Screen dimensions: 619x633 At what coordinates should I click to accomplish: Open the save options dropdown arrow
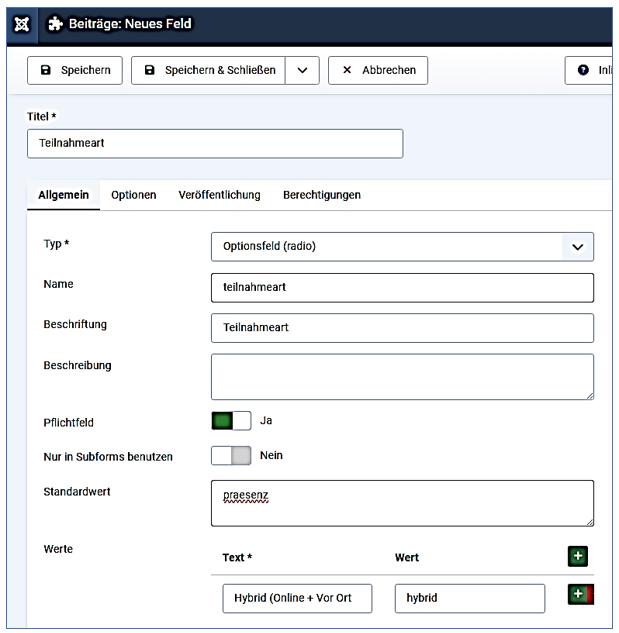click(302, 70)
